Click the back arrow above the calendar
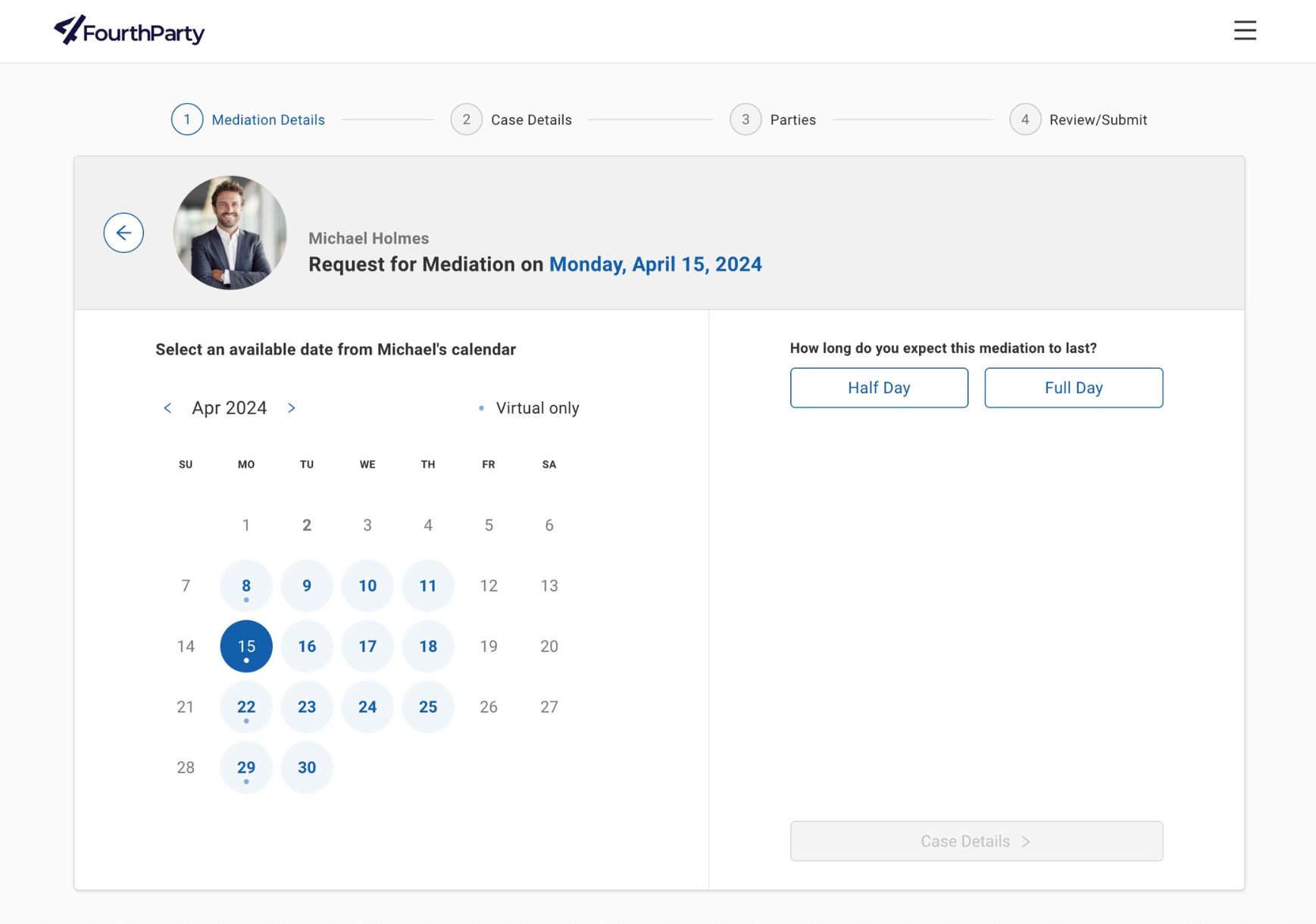The width and height of the screenshot is (1316, 924). pyautogui.click(x=123, y=233)
